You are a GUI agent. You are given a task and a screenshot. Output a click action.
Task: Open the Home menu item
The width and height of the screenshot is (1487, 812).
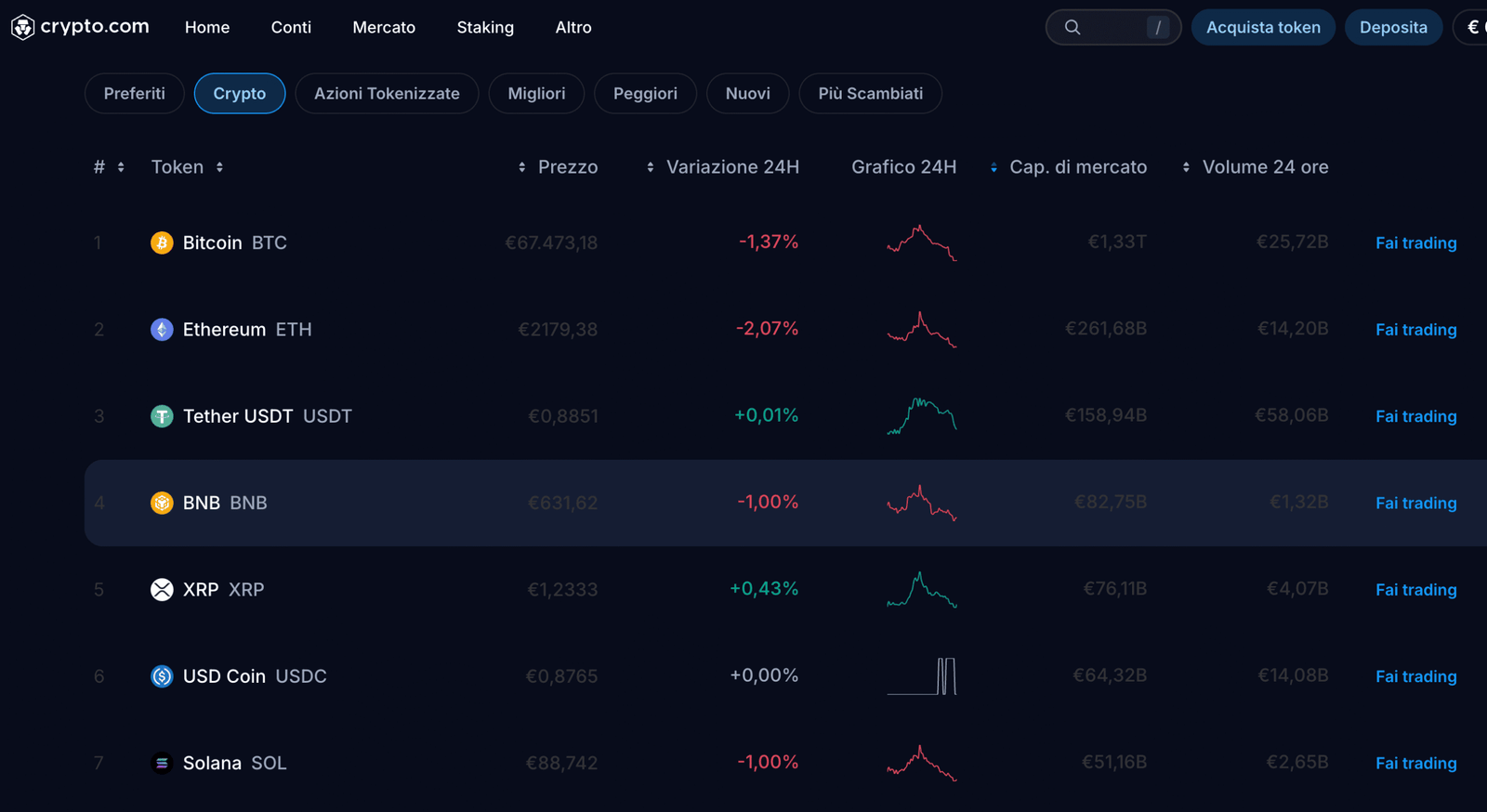coord(207,28)
